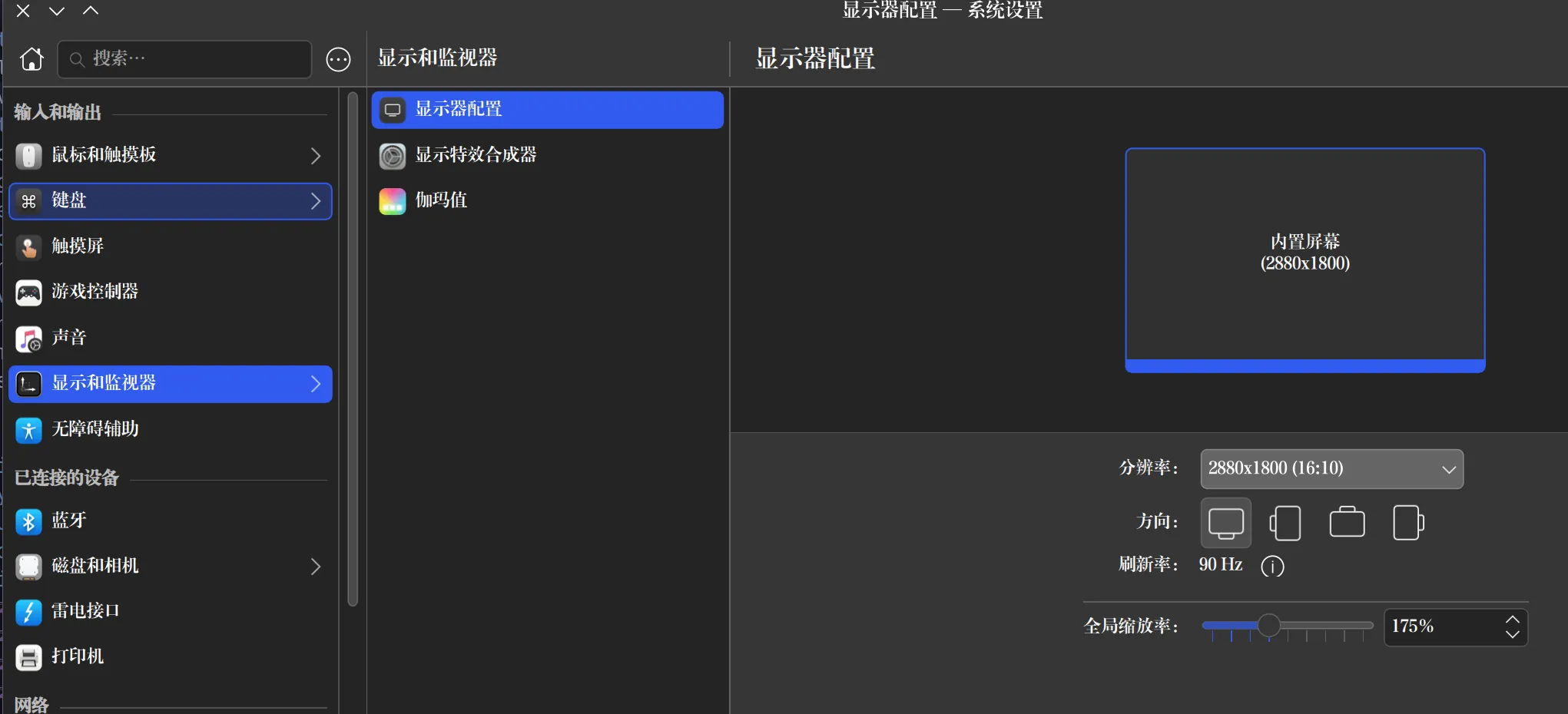The image size is (1568, 714).
Task: Open the Compositor (显示特效合成器) page item
Action: click(476, 155)
